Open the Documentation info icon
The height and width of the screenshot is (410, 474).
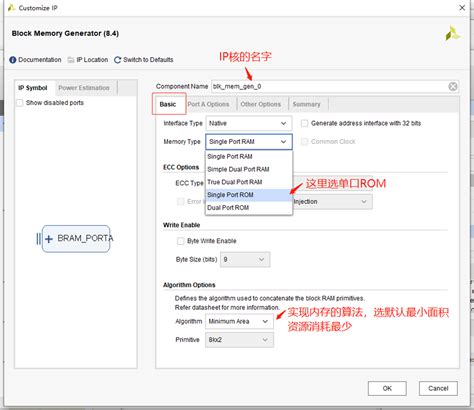tap(13, 60)
